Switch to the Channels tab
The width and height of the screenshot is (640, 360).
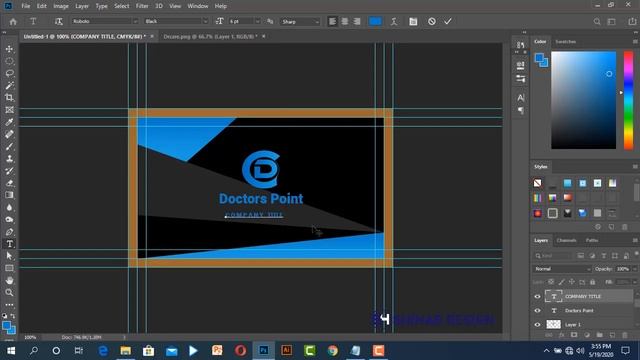pos(567,240)
